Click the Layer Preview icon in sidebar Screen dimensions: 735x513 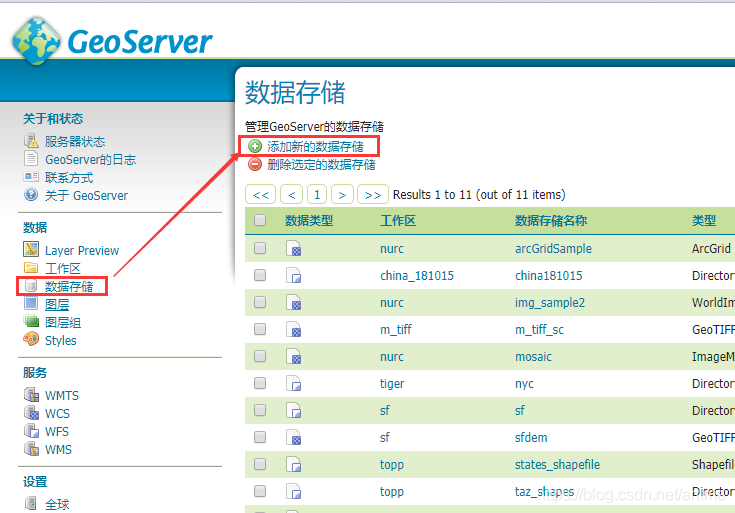pos(31,250)
